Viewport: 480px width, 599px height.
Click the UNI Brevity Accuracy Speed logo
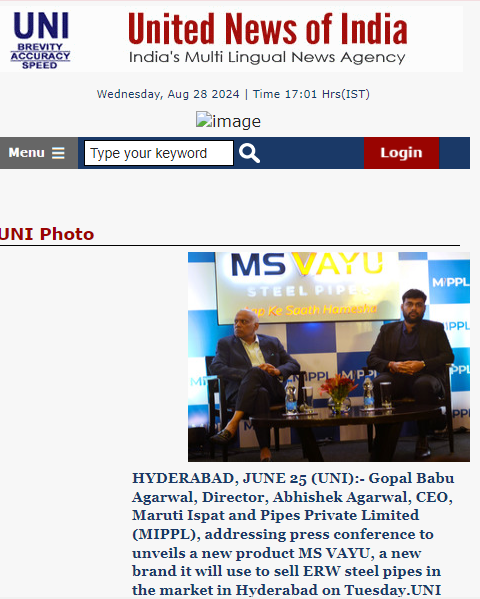(41, 40)
